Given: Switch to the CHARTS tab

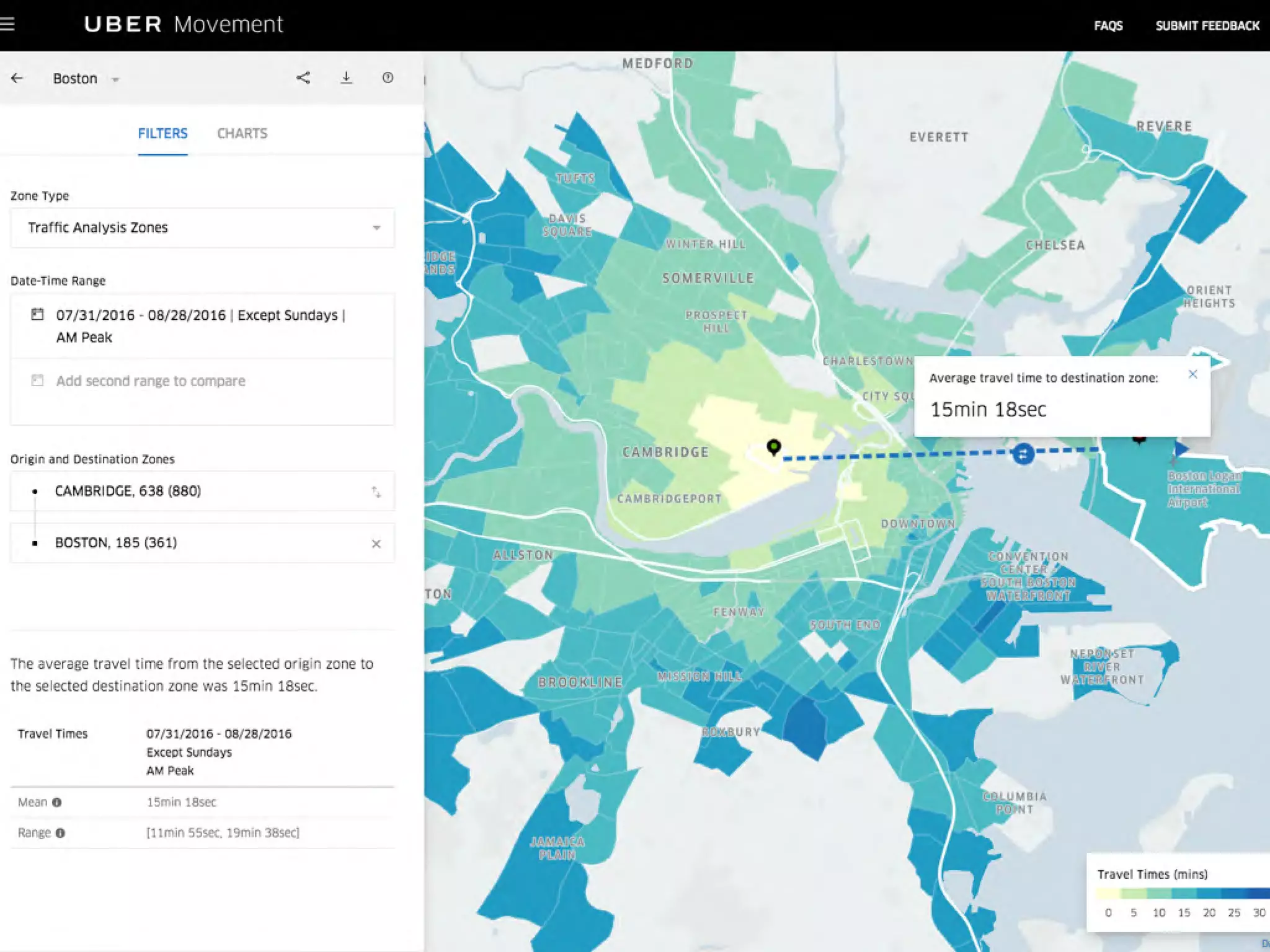Looking at the screenshot, I should (242, 133).
